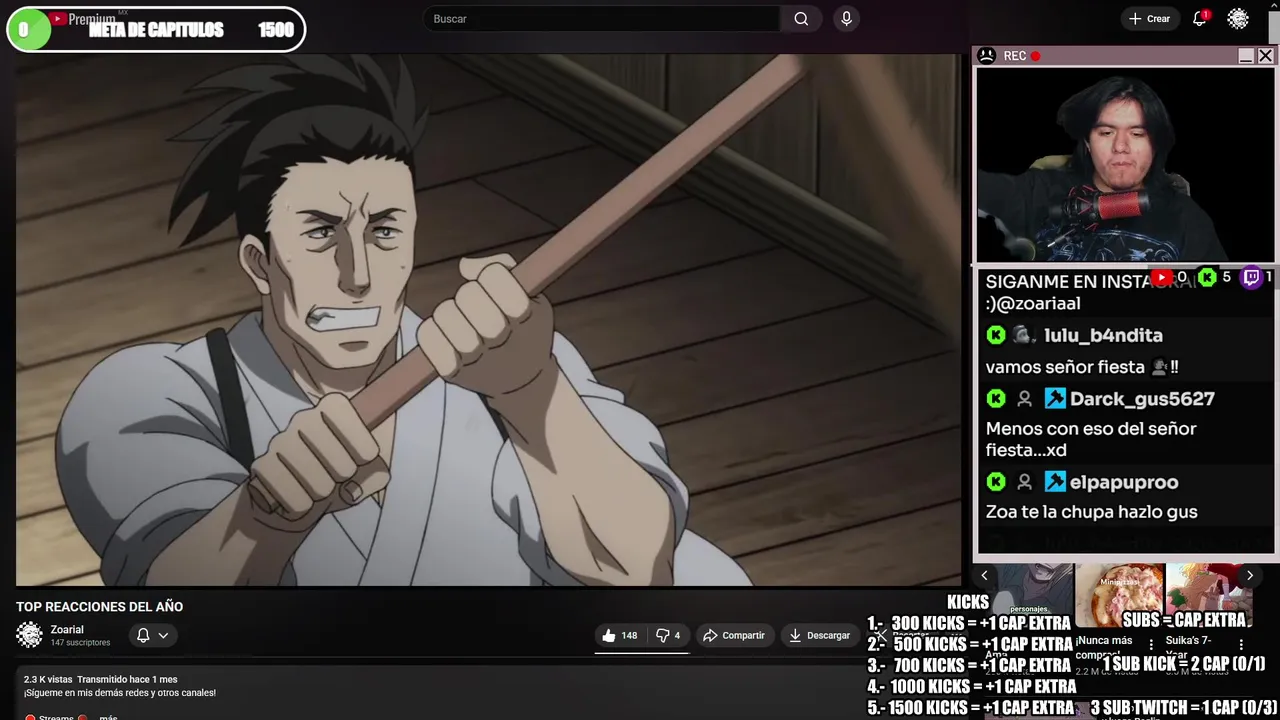The width and height of the screenshot is (1280, 720).
Task: Click blue badge beside Darck_gus5627
Action: coord(1055,399)
